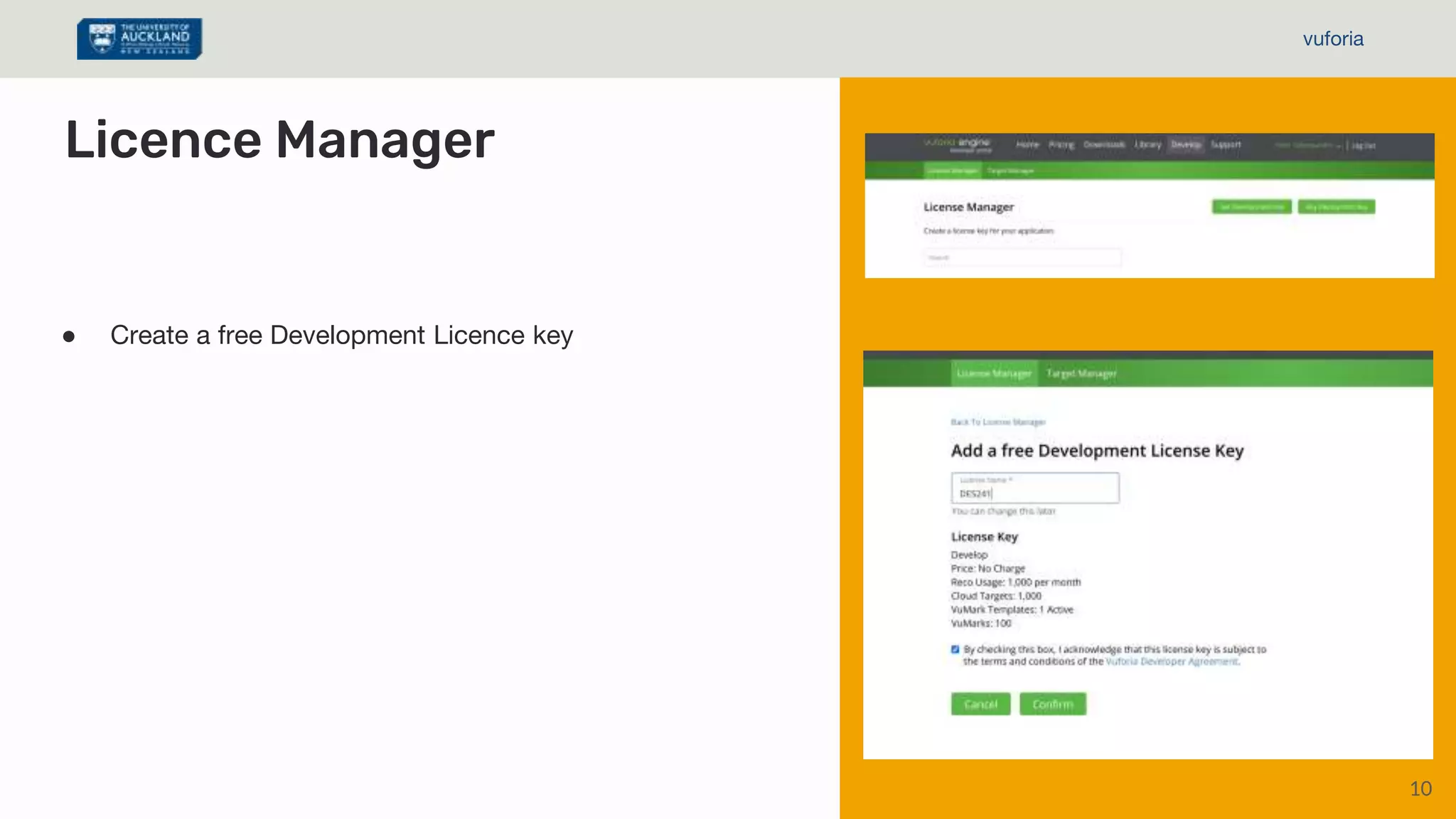Click the Buy Deployment Key button
Viewport: 1456px width, 819px height.
[x=1336, y=207]
